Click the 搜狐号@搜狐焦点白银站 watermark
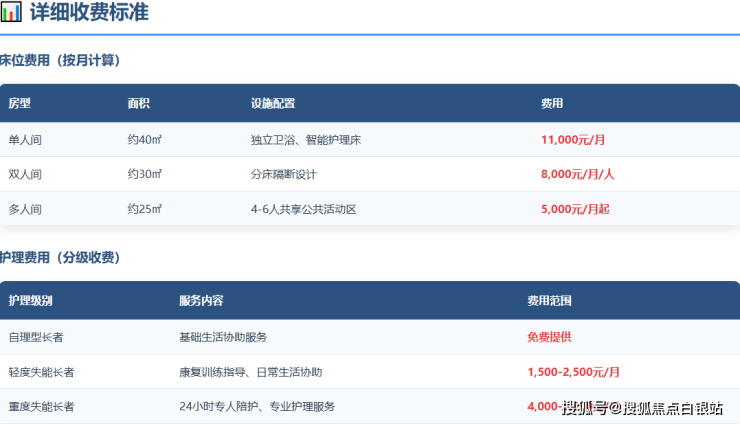This screenshot has height=424, width=740. 642,407
